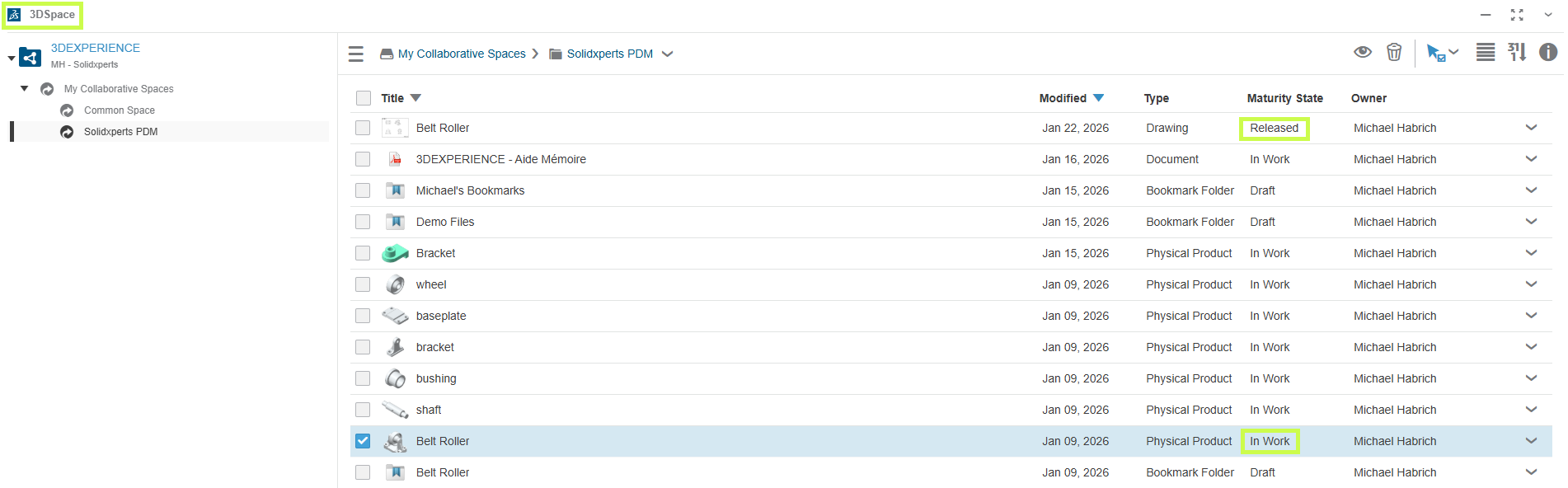Expand the wheel row chevron

click(x=1531, y=284)
